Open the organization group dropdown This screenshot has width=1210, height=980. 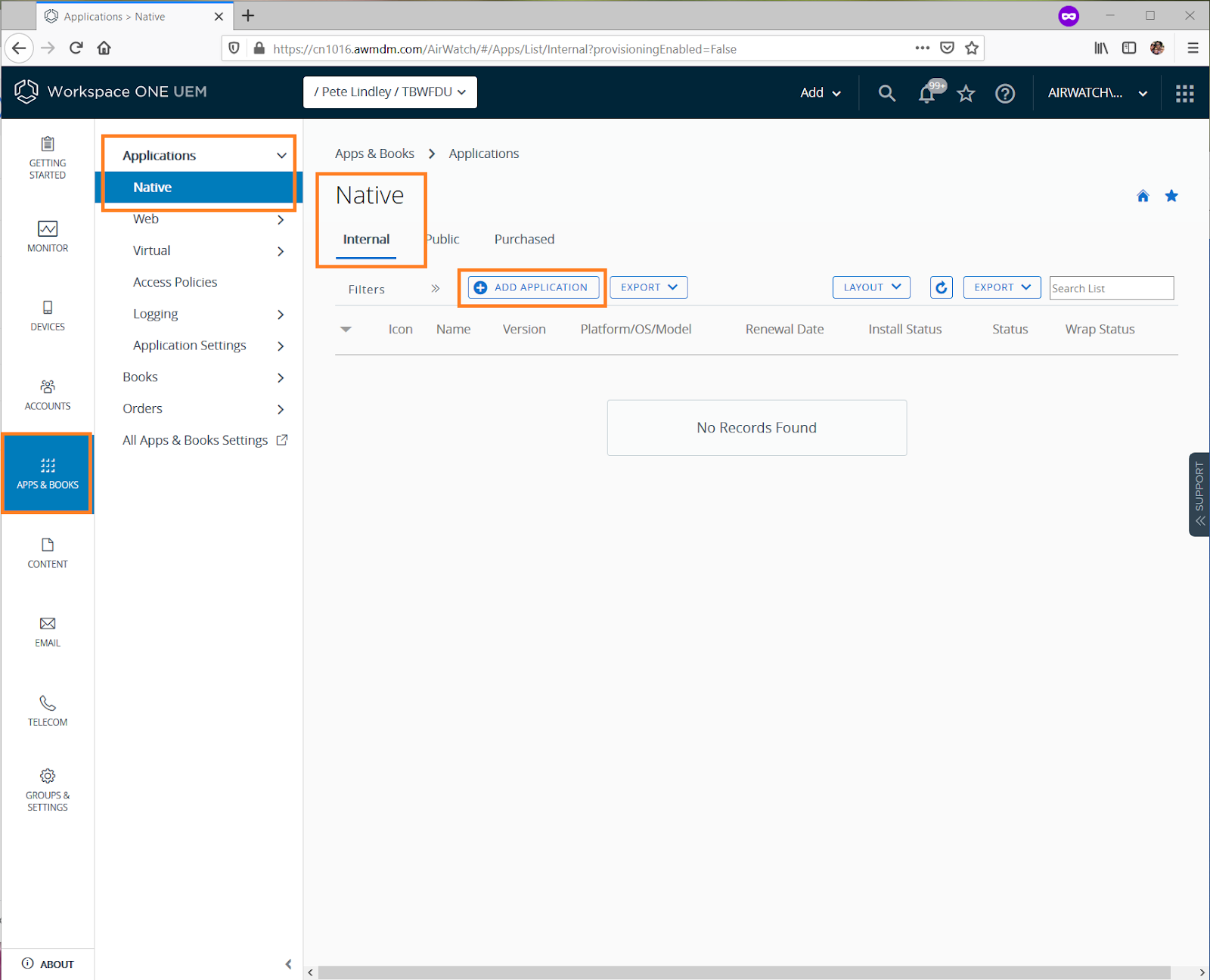(390, 92)
